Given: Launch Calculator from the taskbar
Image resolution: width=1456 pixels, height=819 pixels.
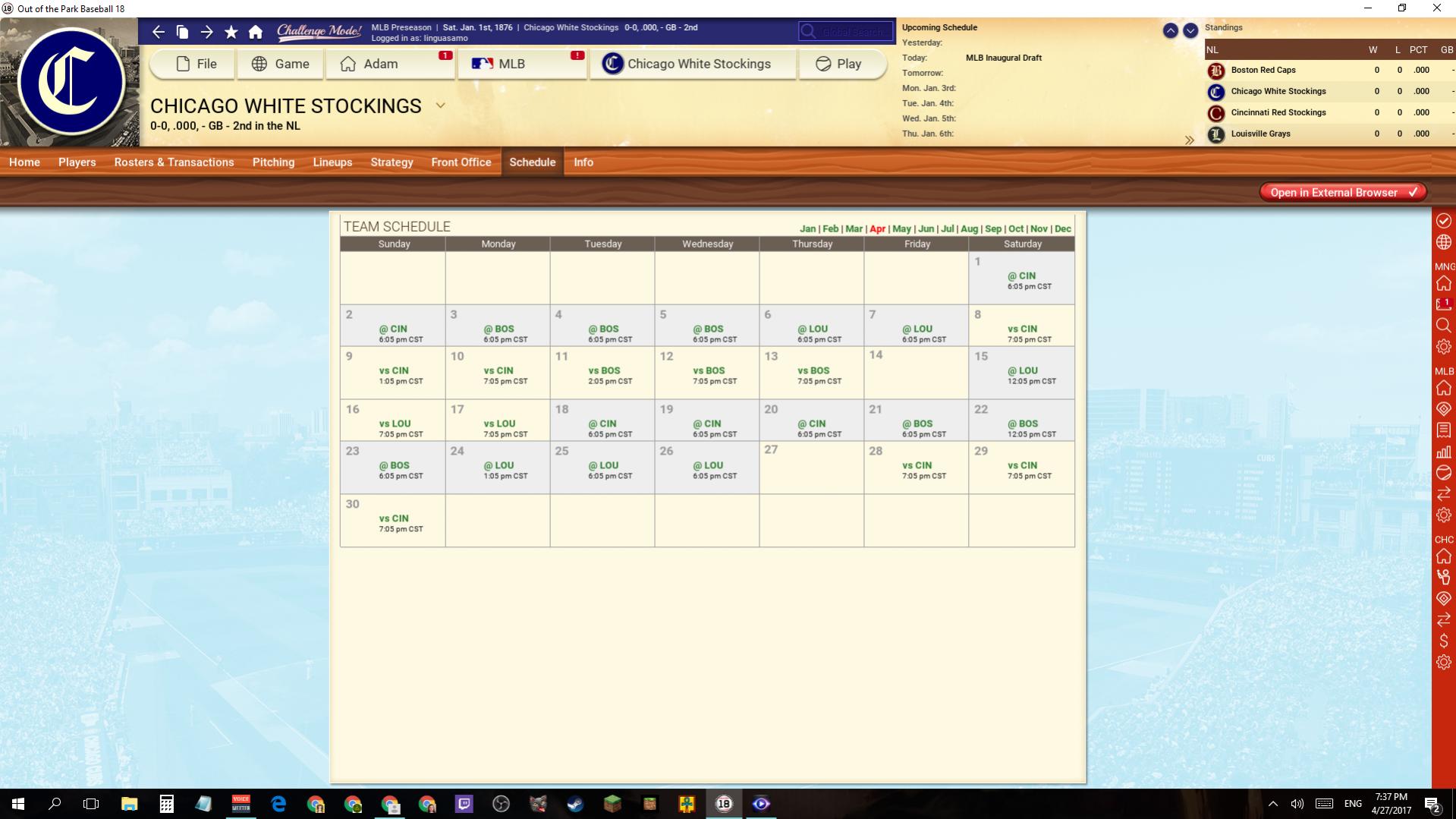Looking at the screenshot, I should pos(167,804).
